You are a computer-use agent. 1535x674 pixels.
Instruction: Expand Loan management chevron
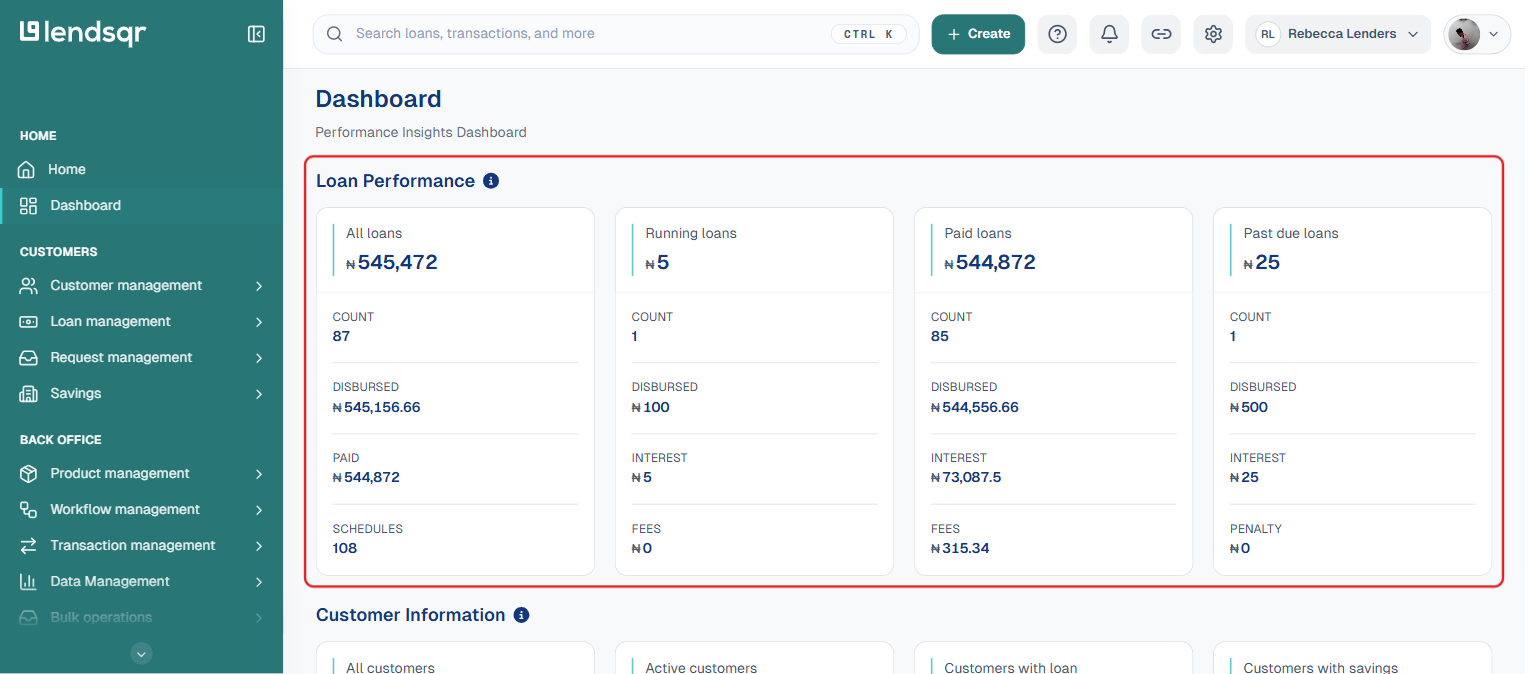tap(259, 322)
